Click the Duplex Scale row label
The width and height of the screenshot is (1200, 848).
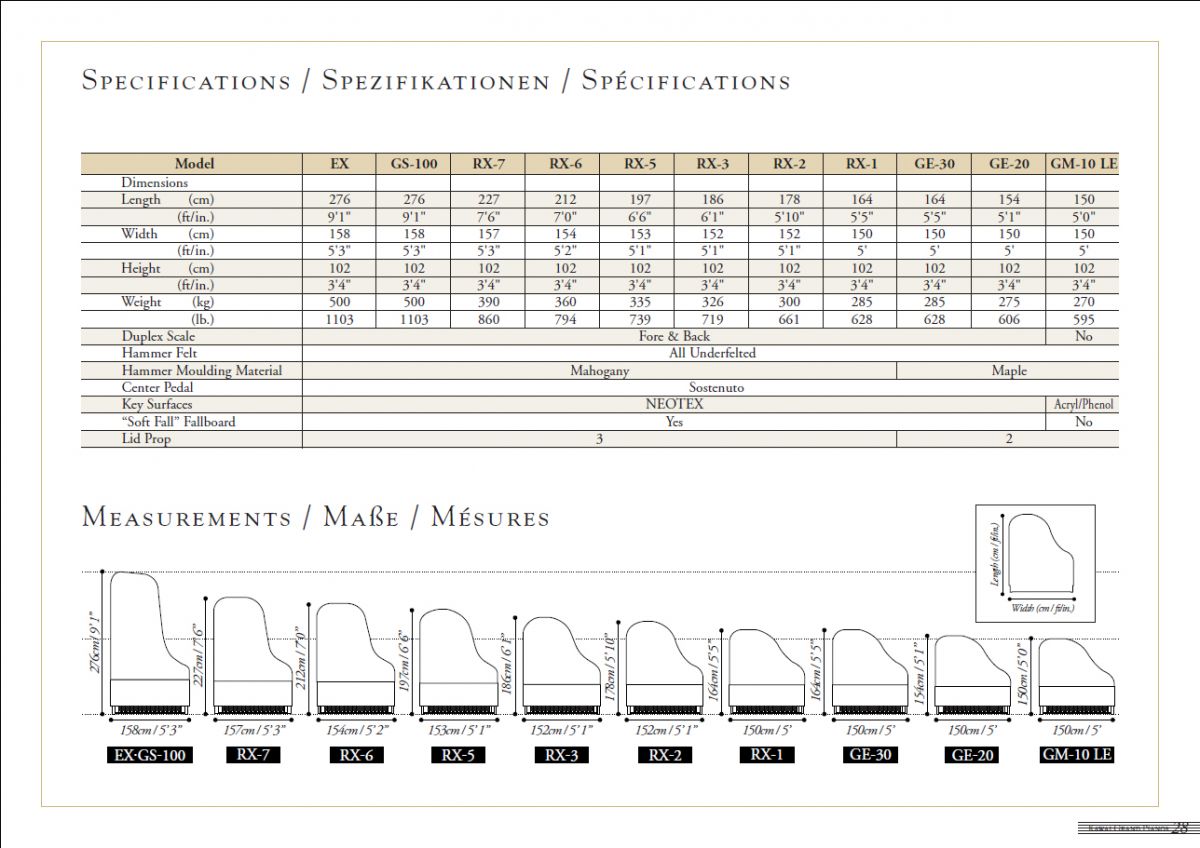(159, 336)
